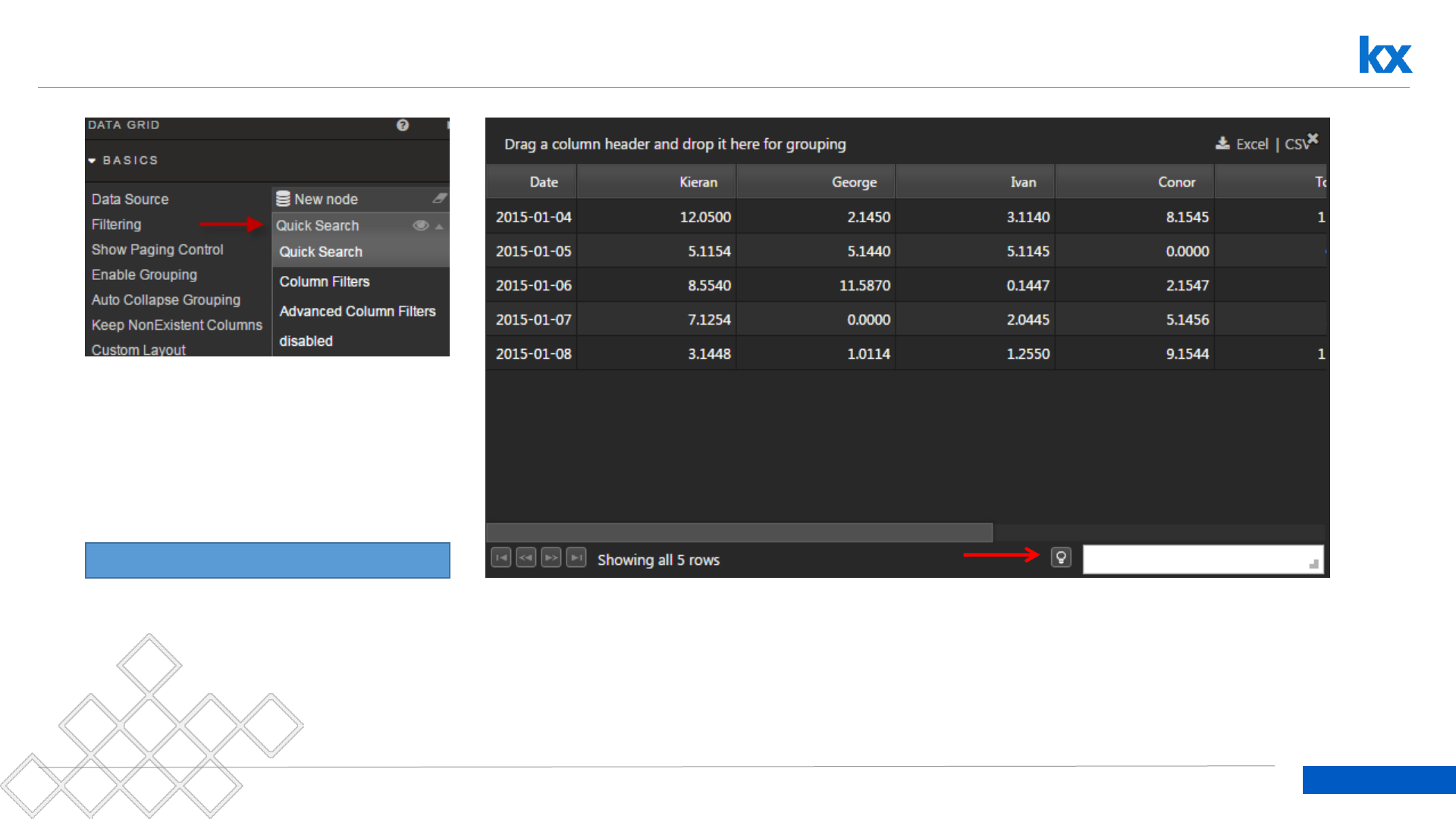Collapse the Basics section
Viewport: 1456px width, 819px height.
(x=92, y=161)
